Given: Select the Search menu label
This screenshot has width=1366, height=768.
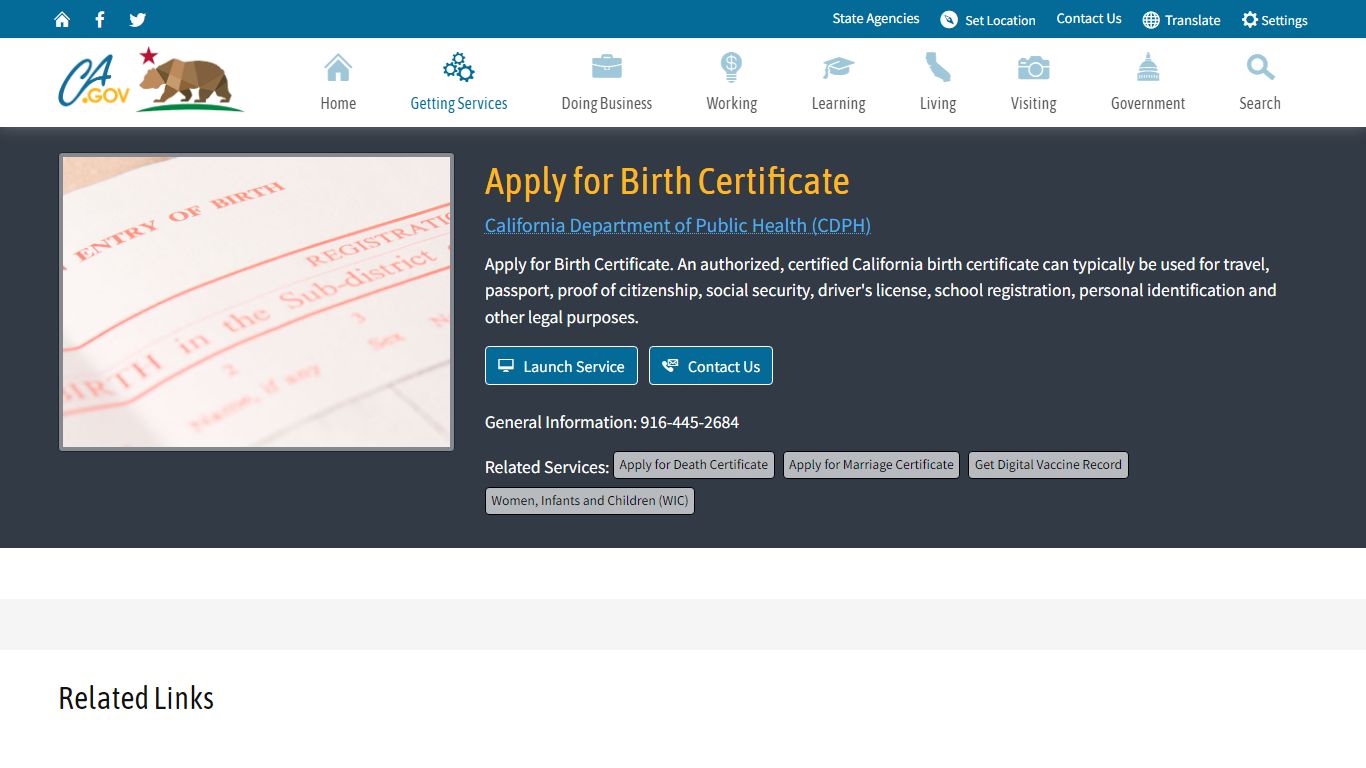Looking at the screenshot, I should [x=1260, y=103].
